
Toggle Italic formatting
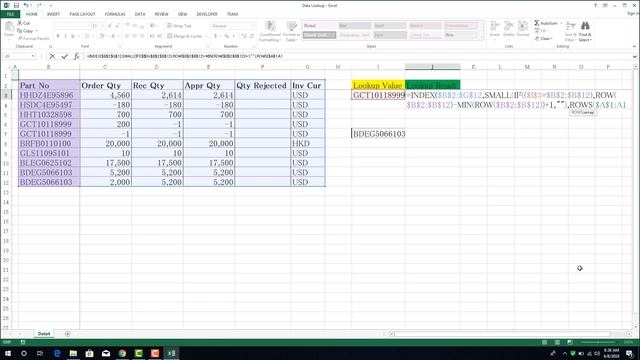coord(65,36)
